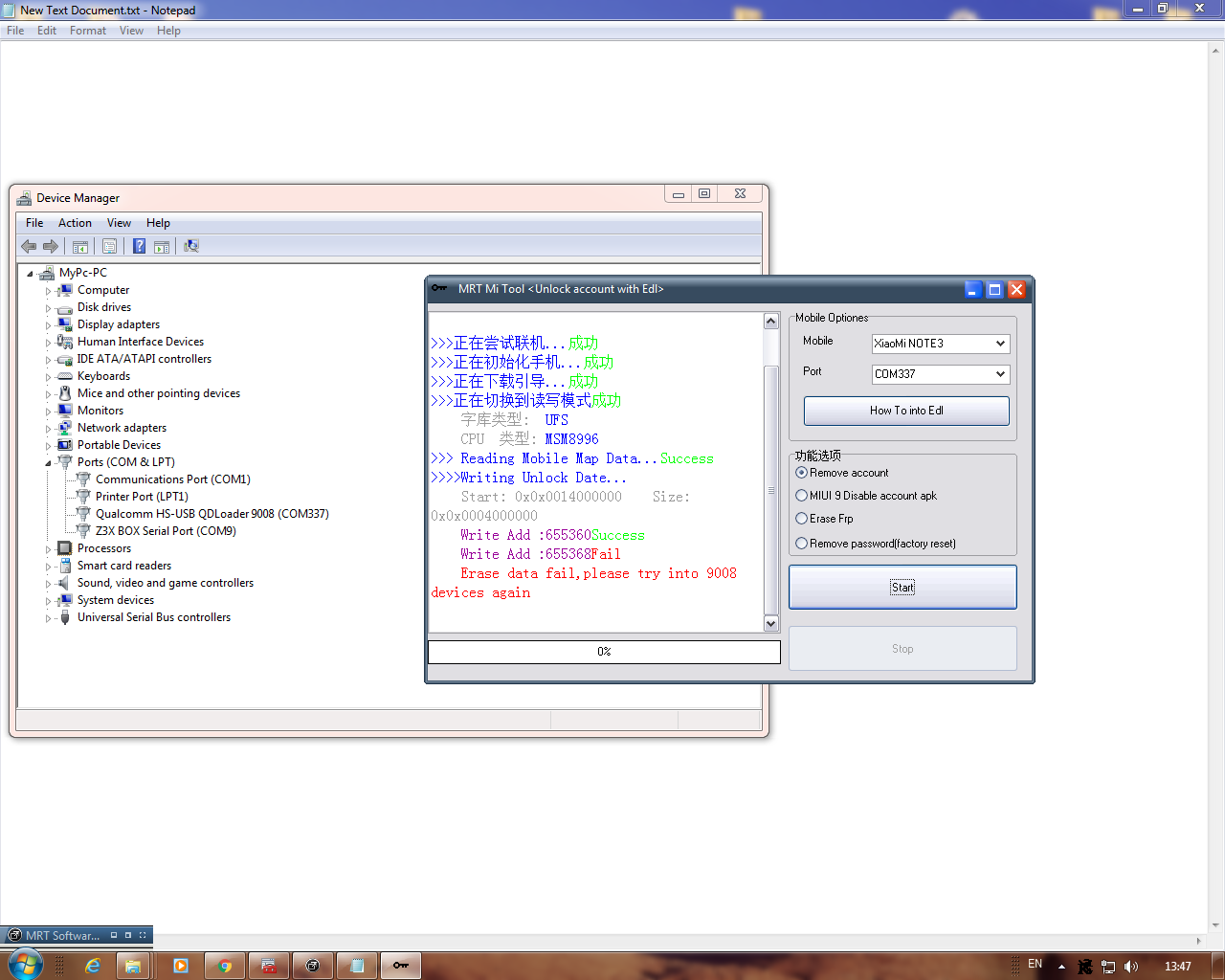Open Notepad's Edit menu
Image resolution: width=1225 pixels, height=980 pixels.
[47, 31]
